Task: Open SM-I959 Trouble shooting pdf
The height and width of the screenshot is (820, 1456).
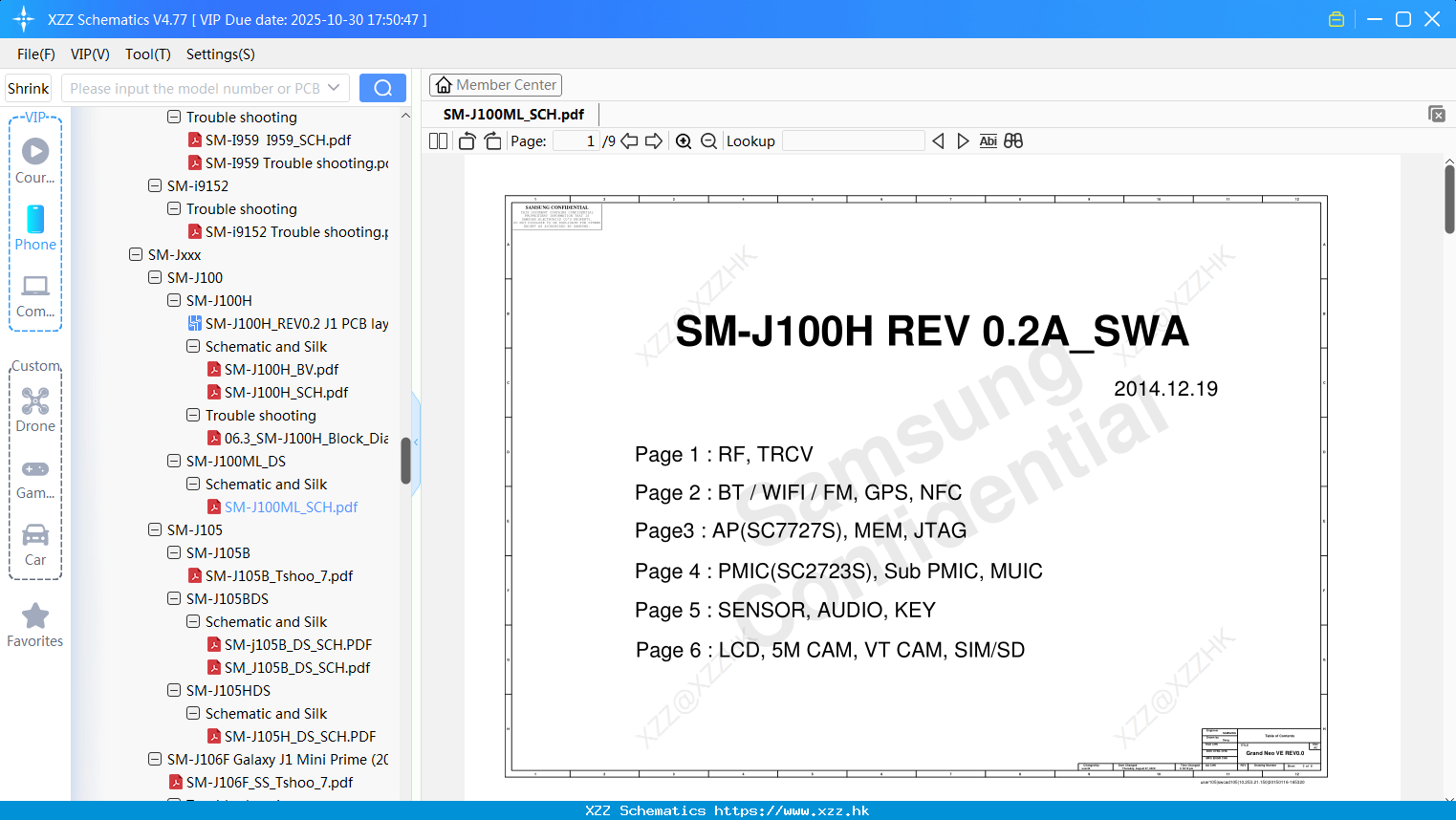Action: coord(288,162)
